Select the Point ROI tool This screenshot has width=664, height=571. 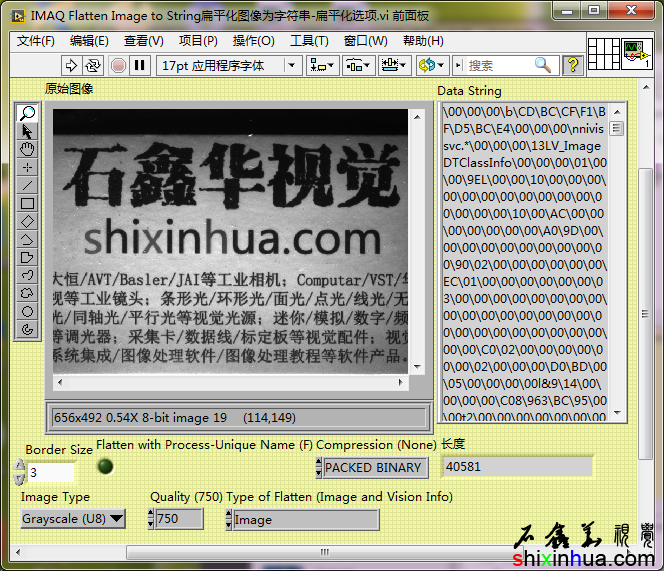point(27,167)
